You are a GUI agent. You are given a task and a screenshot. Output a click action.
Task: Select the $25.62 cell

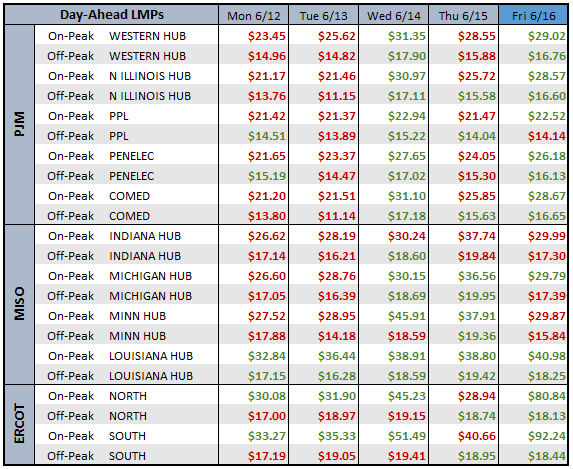click(x=336, y=36)
